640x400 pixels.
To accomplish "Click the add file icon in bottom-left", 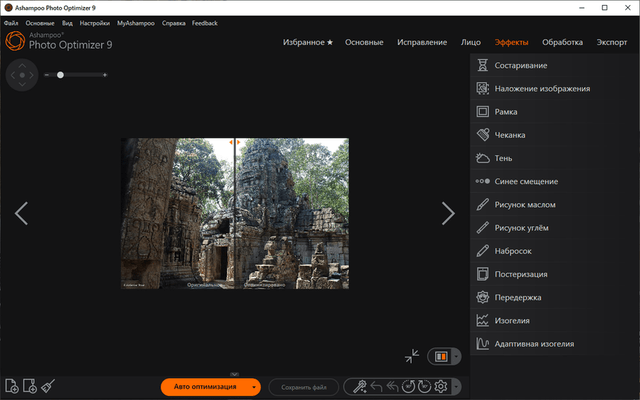I will (x=11, y=386).
